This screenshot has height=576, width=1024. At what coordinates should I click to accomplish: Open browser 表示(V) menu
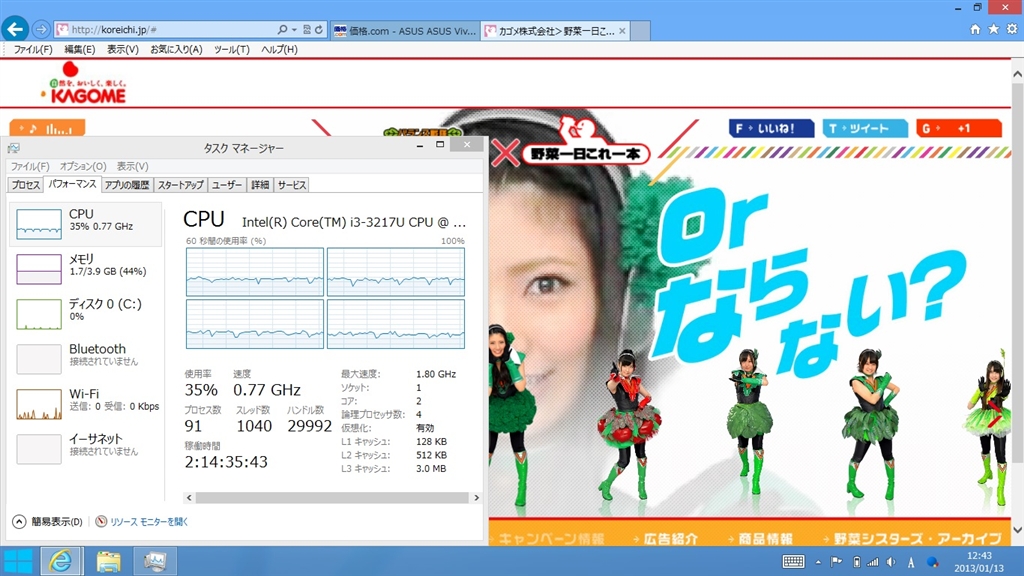(123, 50)
